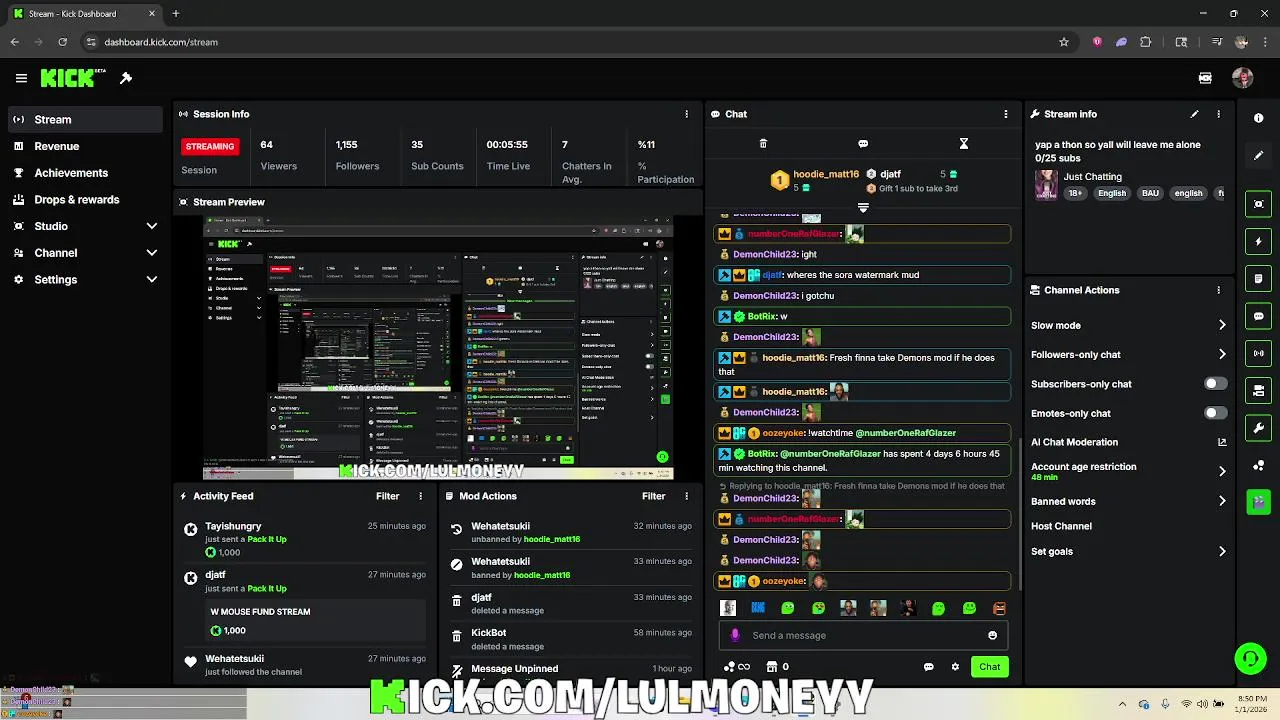Viewport: 1280px width, 720px height.
Task: Click the chat bubble icon in the right sidebar
Action: [x=1259, y=316]
